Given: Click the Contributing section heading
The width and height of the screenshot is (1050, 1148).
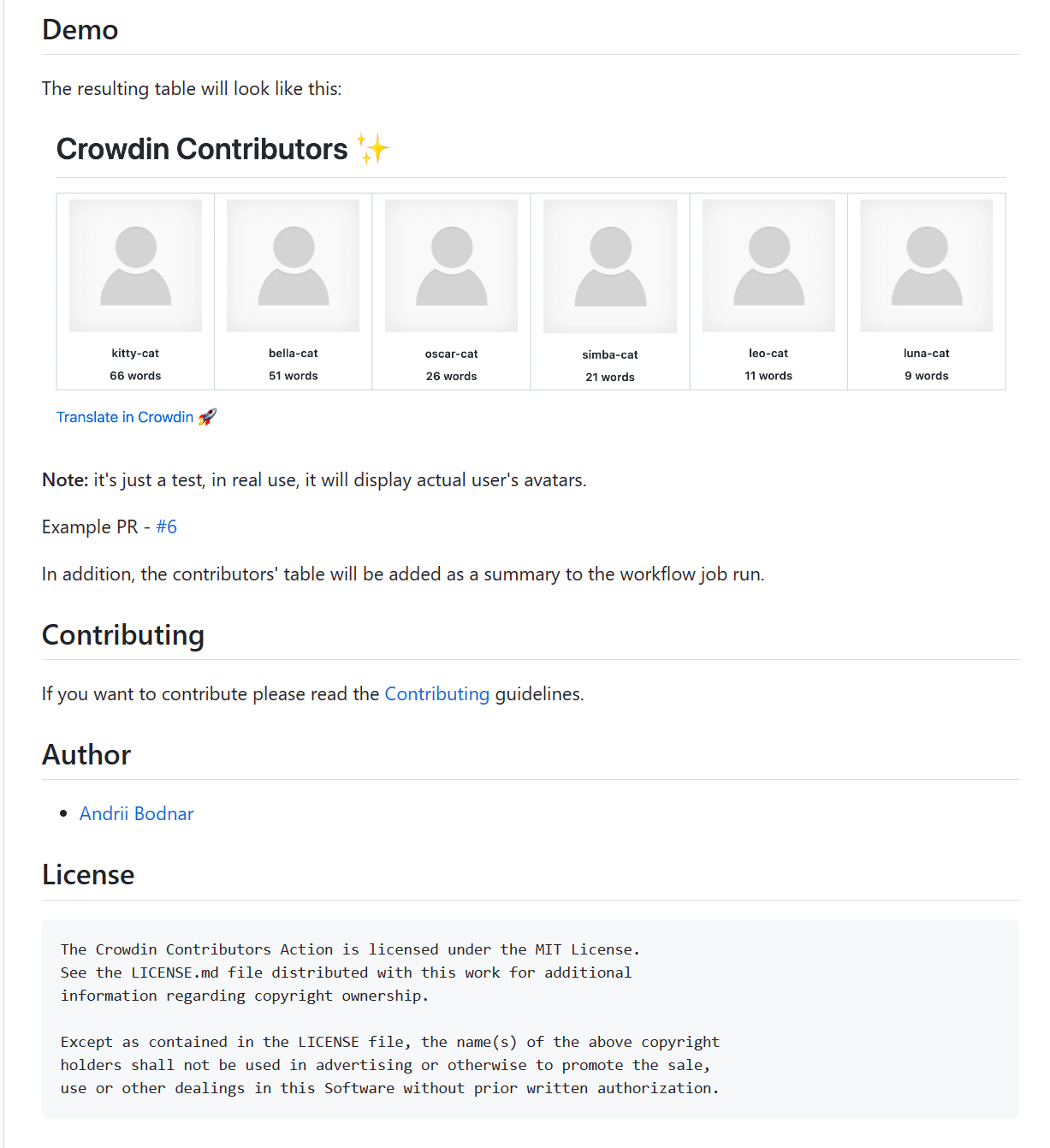Looking at the screenshot, I should [x=123, y=635].
